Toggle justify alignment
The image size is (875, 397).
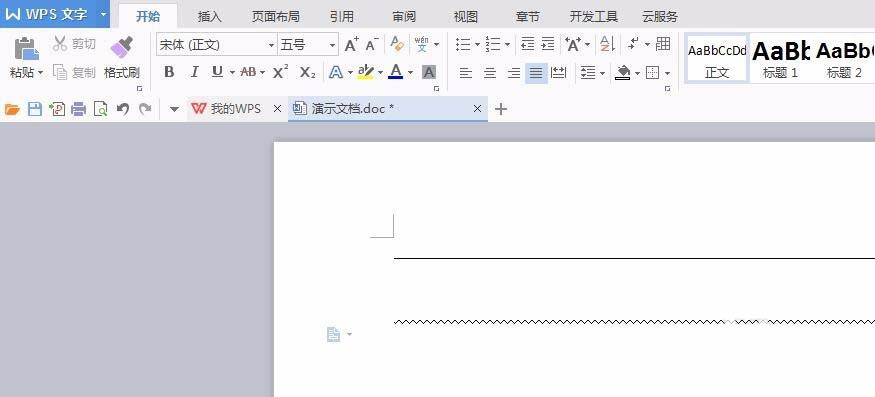[x=536, y=73]
